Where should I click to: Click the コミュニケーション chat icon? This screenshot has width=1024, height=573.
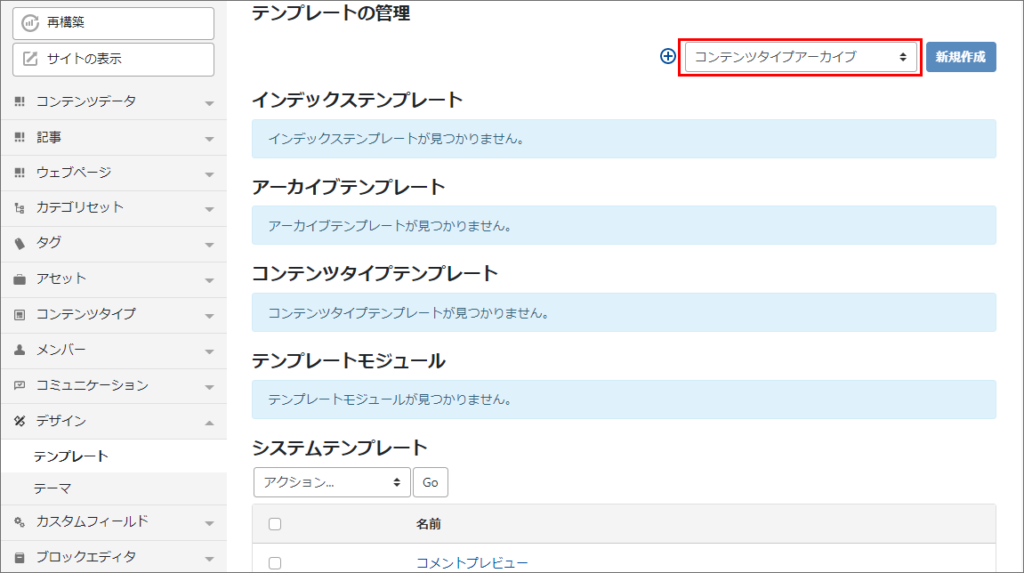click(20, 385)
